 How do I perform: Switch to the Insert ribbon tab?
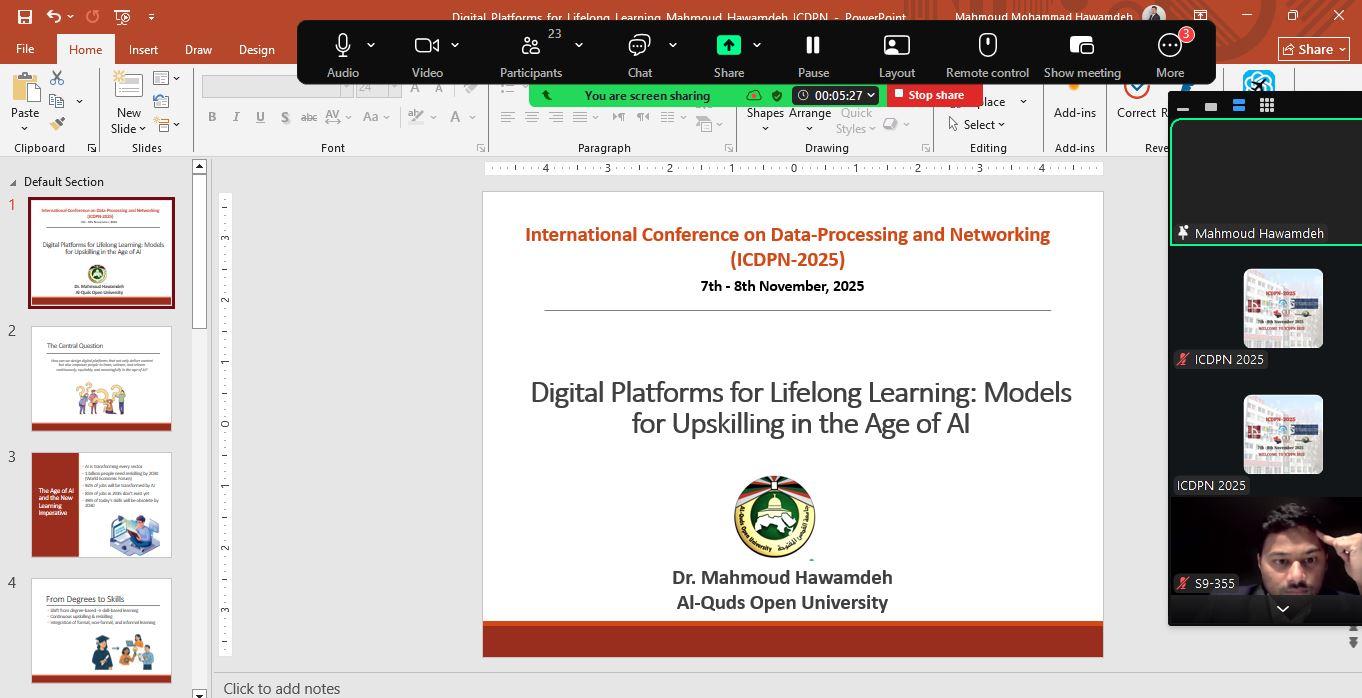tap(143, 50)
